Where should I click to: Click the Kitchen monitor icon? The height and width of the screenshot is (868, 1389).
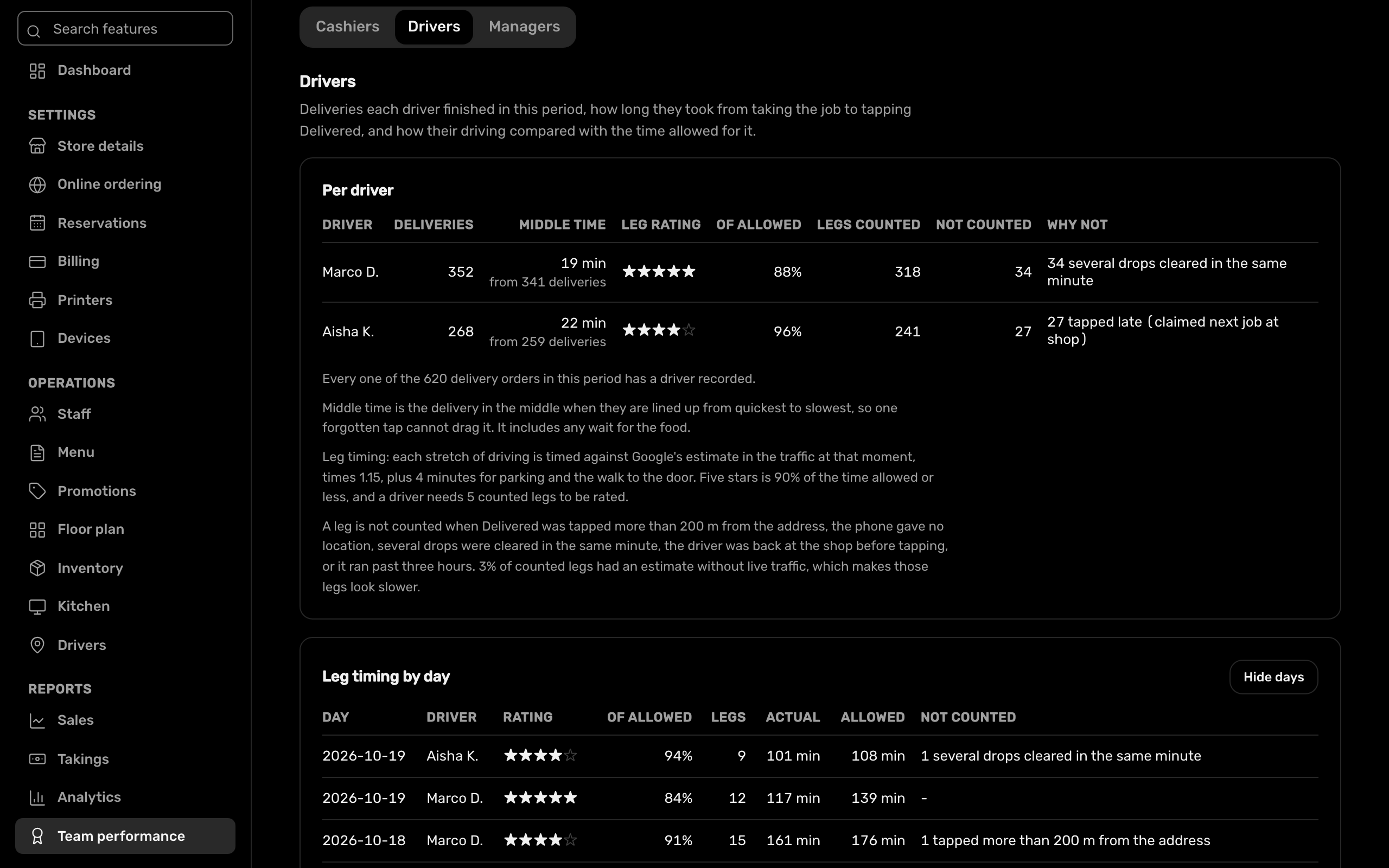tap(37, 607)
